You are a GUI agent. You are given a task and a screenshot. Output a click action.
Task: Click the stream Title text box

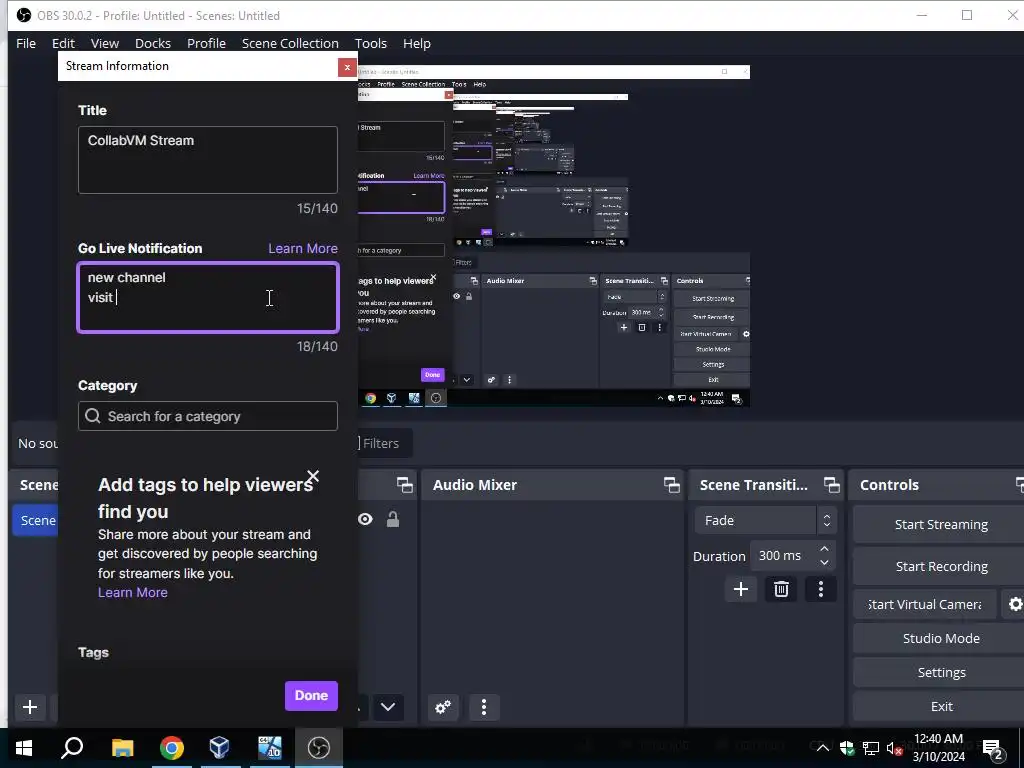[x=208, y=160]
